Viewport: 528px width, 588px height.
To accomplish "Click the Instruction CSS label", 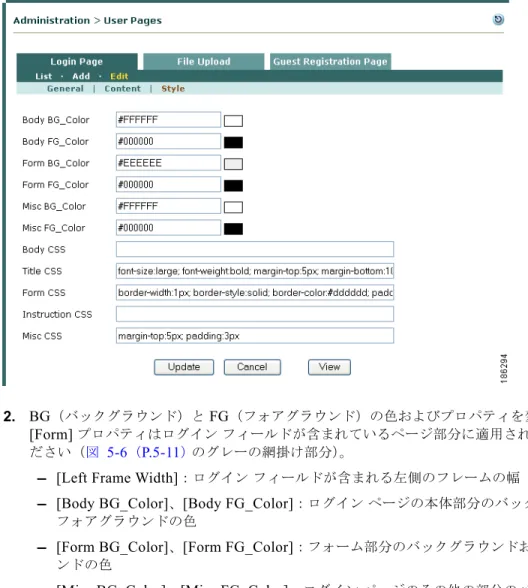I will click(57, 314).
